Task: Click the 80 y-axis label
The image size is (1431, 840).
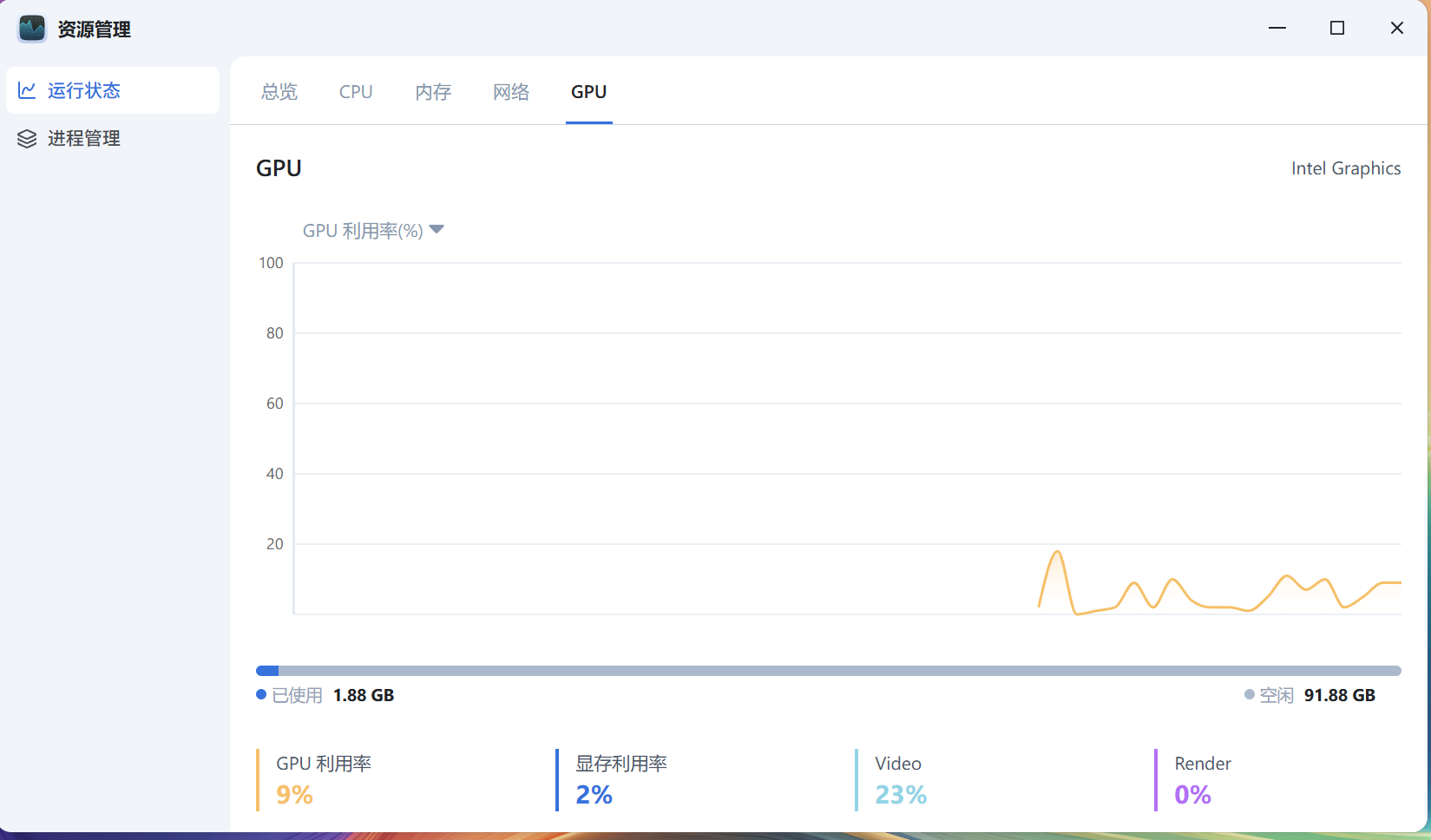Action: pyautogui.click(x=275, y=333)
